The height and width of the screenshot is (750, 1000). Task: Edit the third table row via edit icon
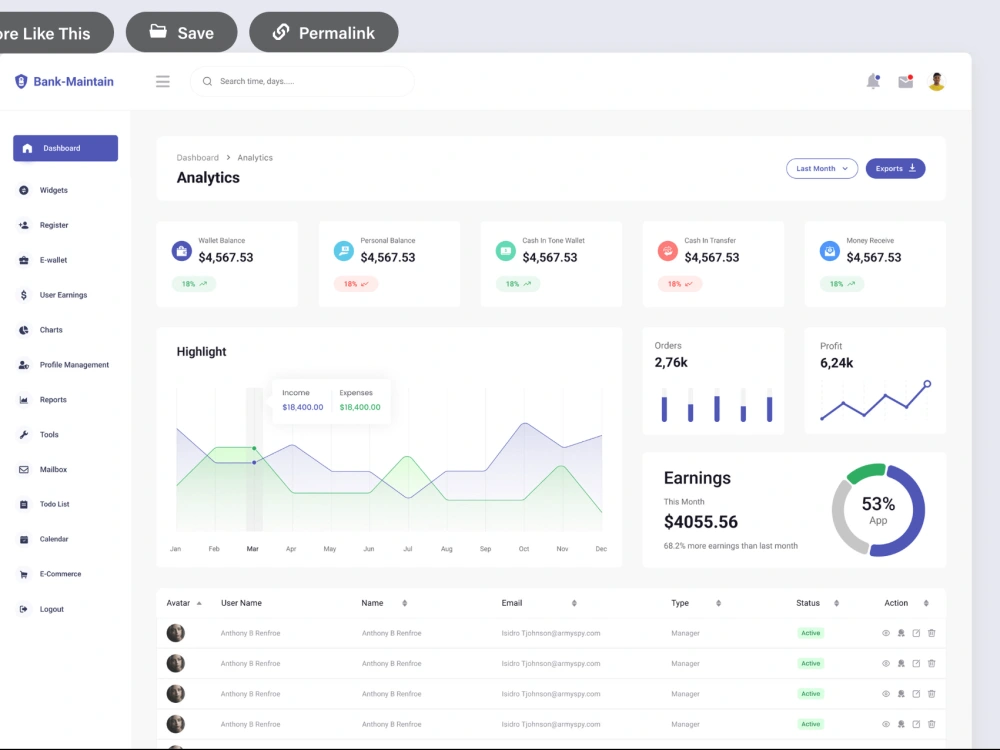[x=916, y=694]
